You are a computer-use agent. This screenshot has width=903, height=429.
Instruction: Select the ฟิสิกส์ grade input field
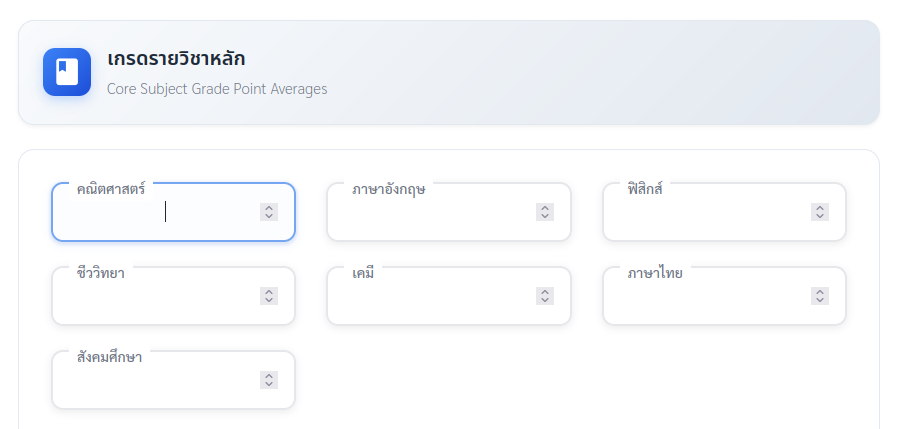(x=706, y=212)
